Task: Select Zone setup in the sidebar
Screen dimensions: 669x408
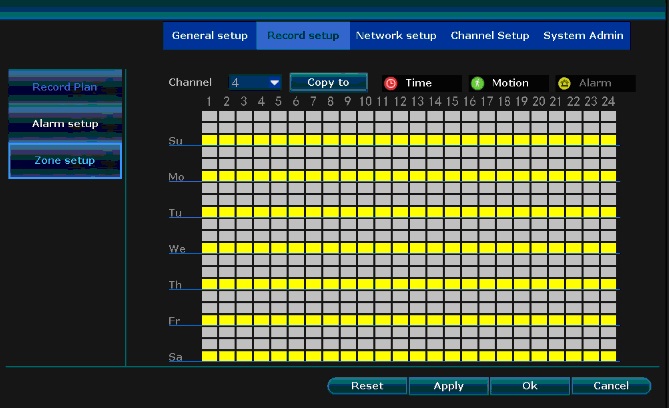Action: (65, 161)
